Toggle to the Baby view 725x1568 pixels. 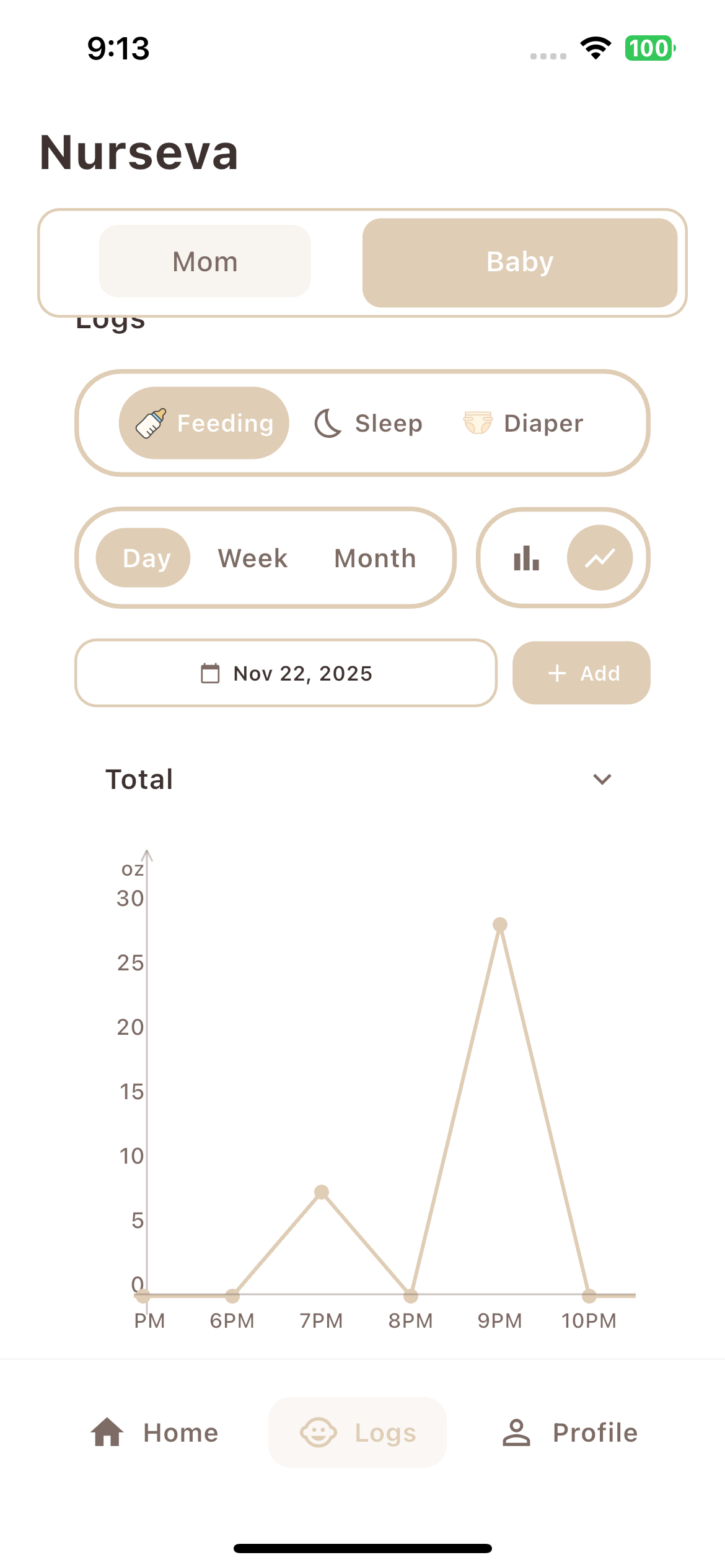pos(520,263)
